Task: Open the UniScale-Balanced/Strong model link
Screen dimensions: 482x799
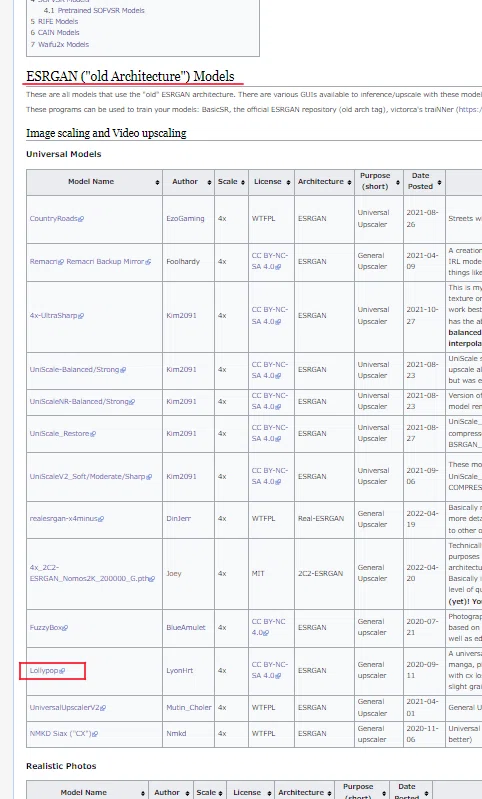Action: [77, 369]
